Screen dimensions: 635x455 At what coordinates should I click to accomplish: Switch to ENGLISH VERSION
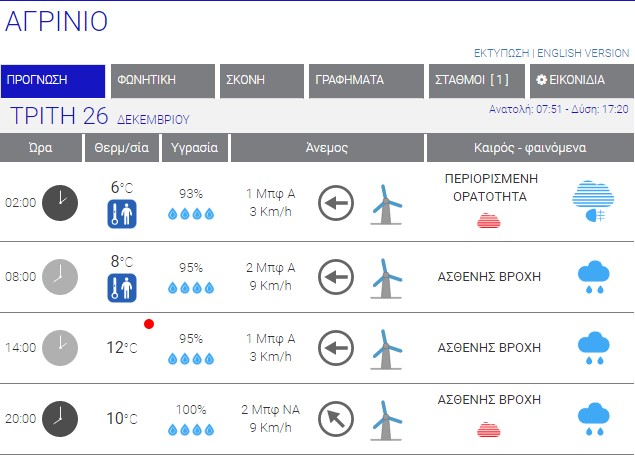[x=584, y=52]
